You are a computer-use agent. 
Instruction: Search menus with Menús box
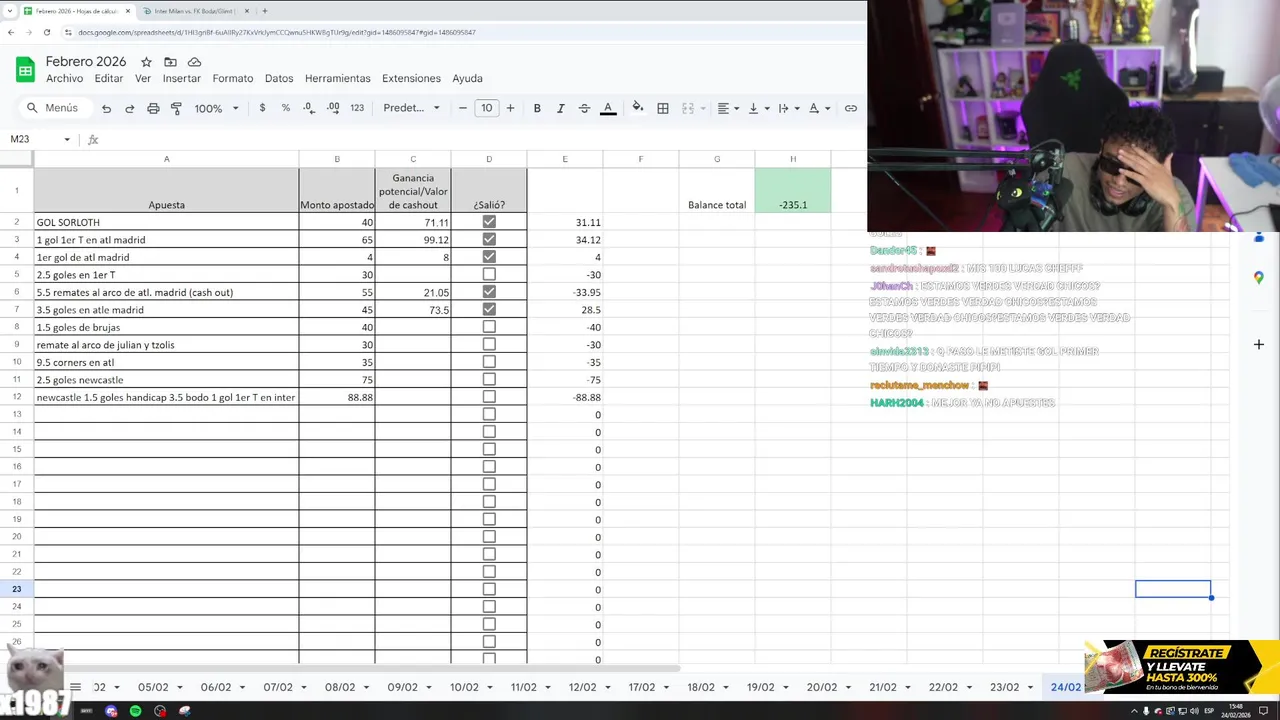54,108
